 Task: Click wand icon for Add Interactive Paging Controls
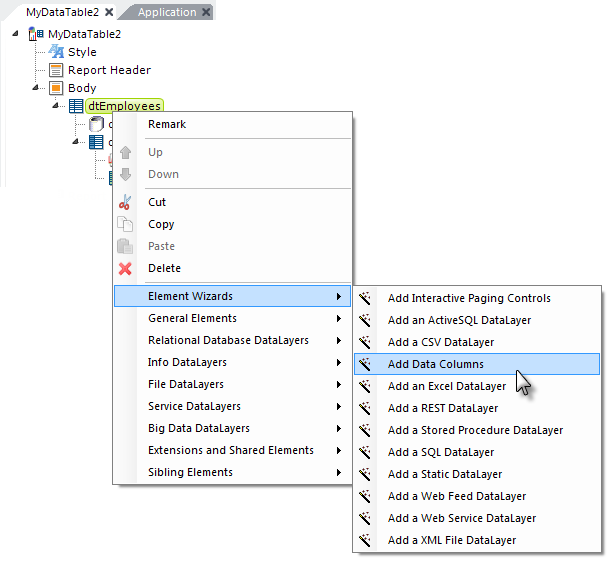(x=365, y=298)
